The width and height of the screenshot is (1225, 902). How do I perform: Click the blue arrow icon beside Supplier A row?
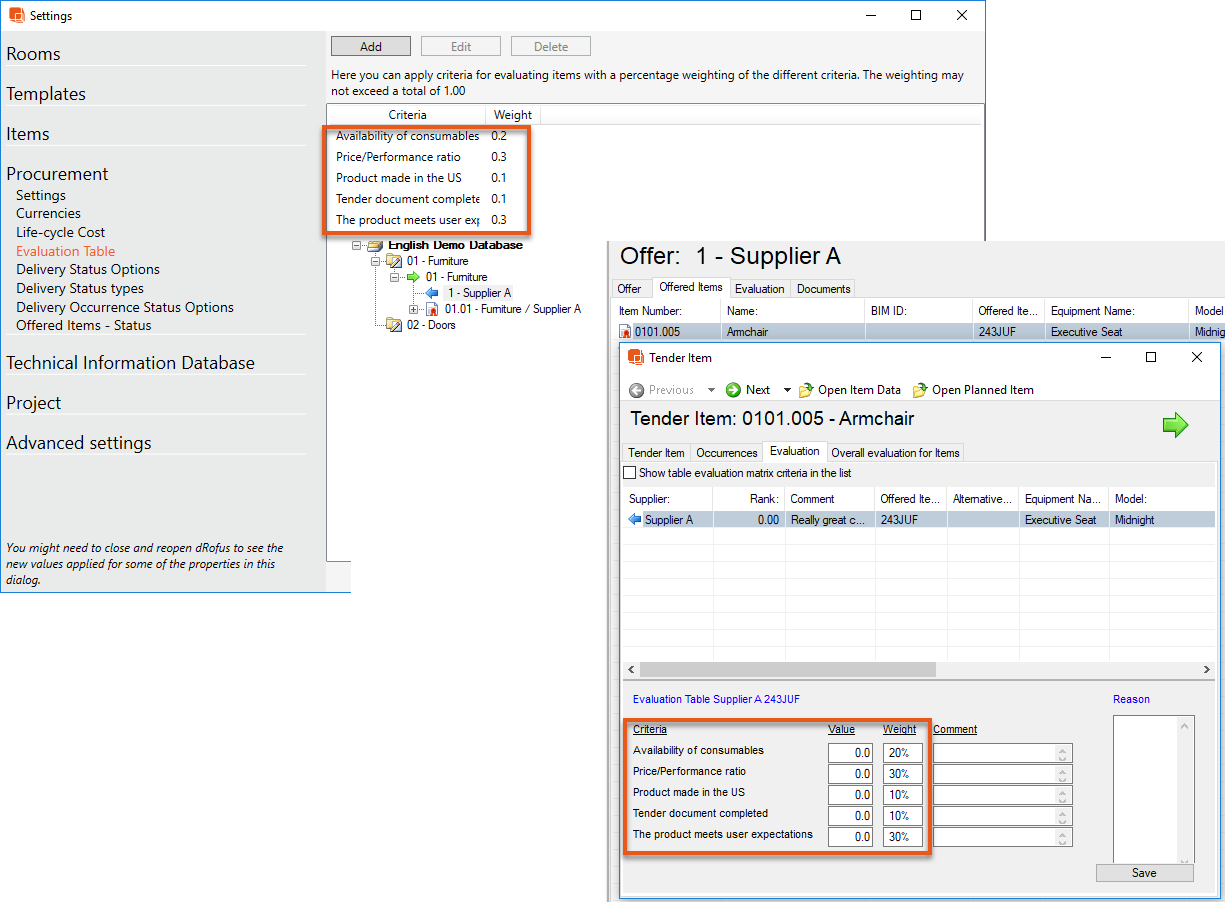point(634,520)
